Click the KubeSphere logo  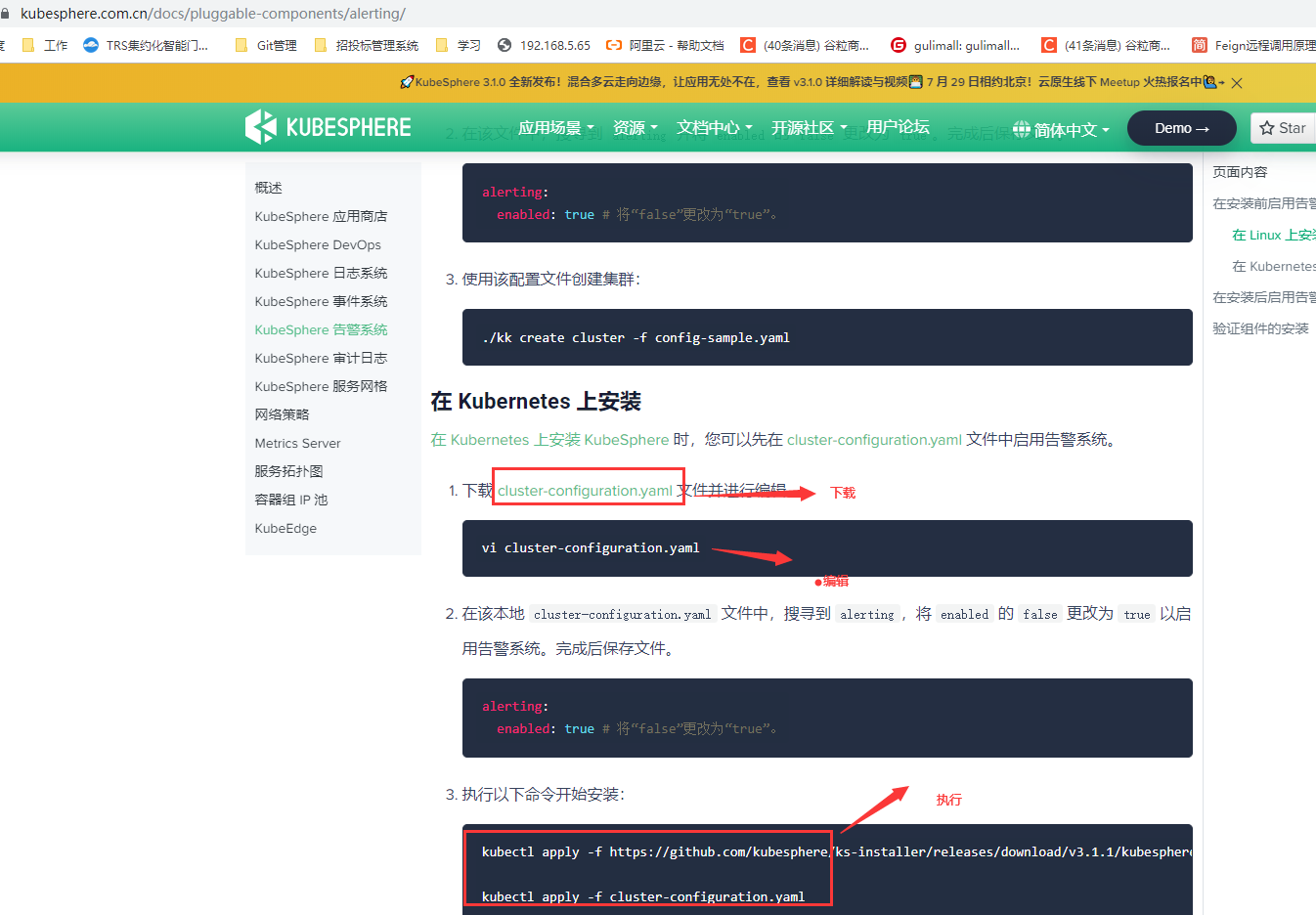tap(328, 127)
